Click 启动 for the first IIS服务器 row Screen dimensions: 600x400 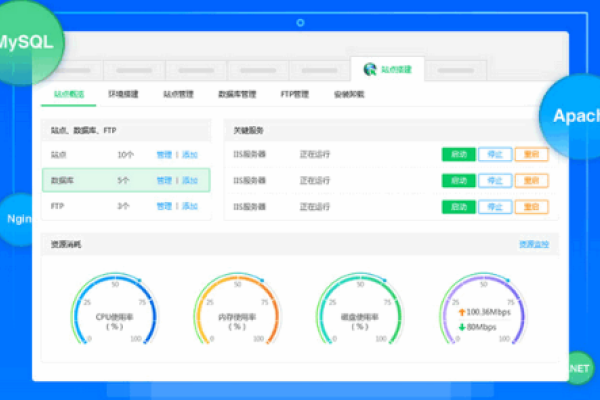coord(458,154)
